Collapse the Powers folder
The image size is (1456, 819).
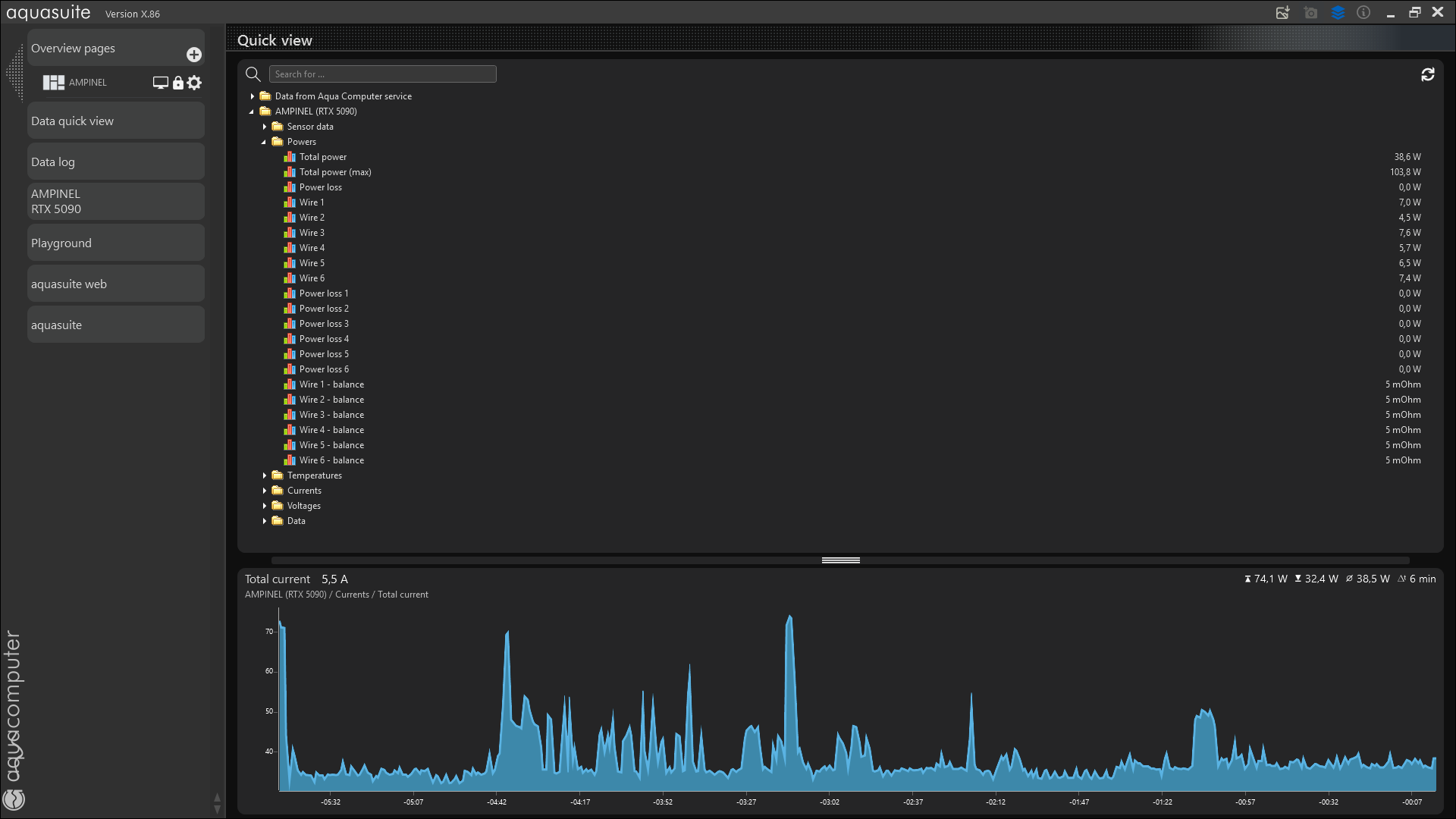(x=264, y=142)
